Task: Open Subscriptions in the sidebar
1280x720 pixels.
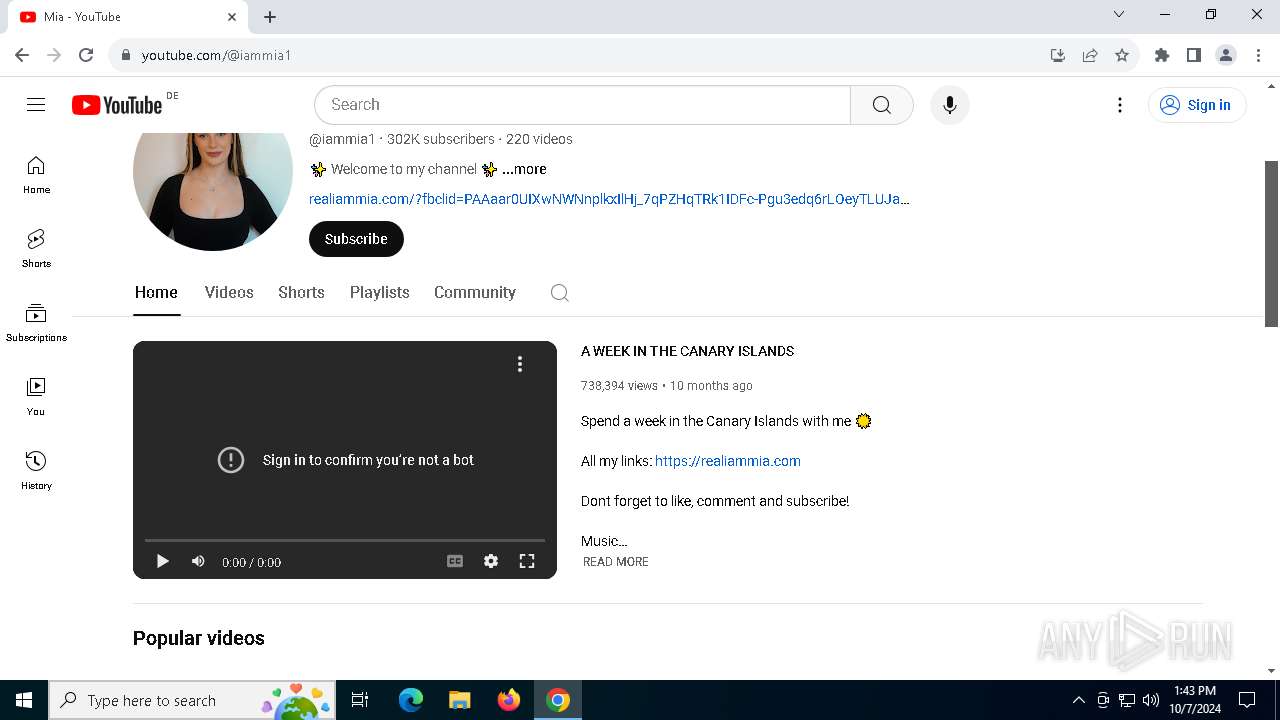Action: point(36,323)
